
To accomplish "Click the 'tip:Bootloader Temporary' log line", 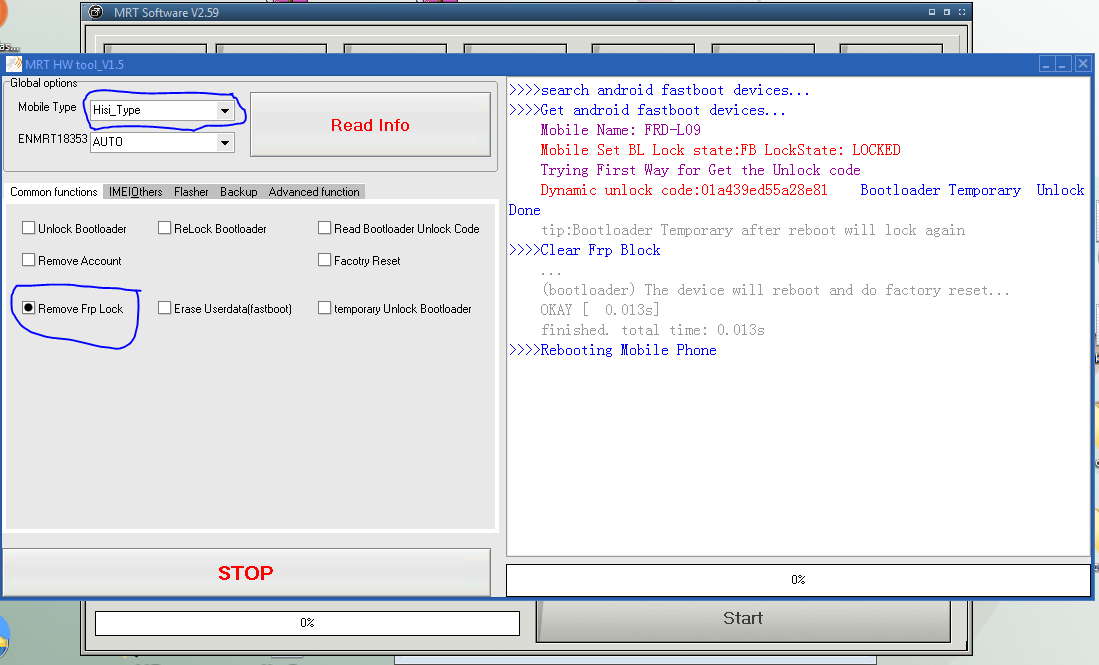I will coord(753,231).
